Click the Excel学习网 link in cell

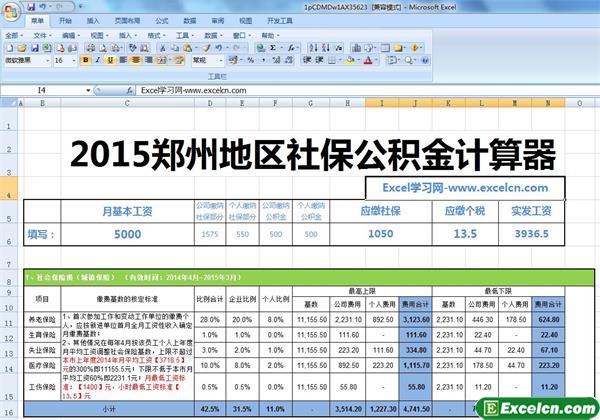pos(465,188)
